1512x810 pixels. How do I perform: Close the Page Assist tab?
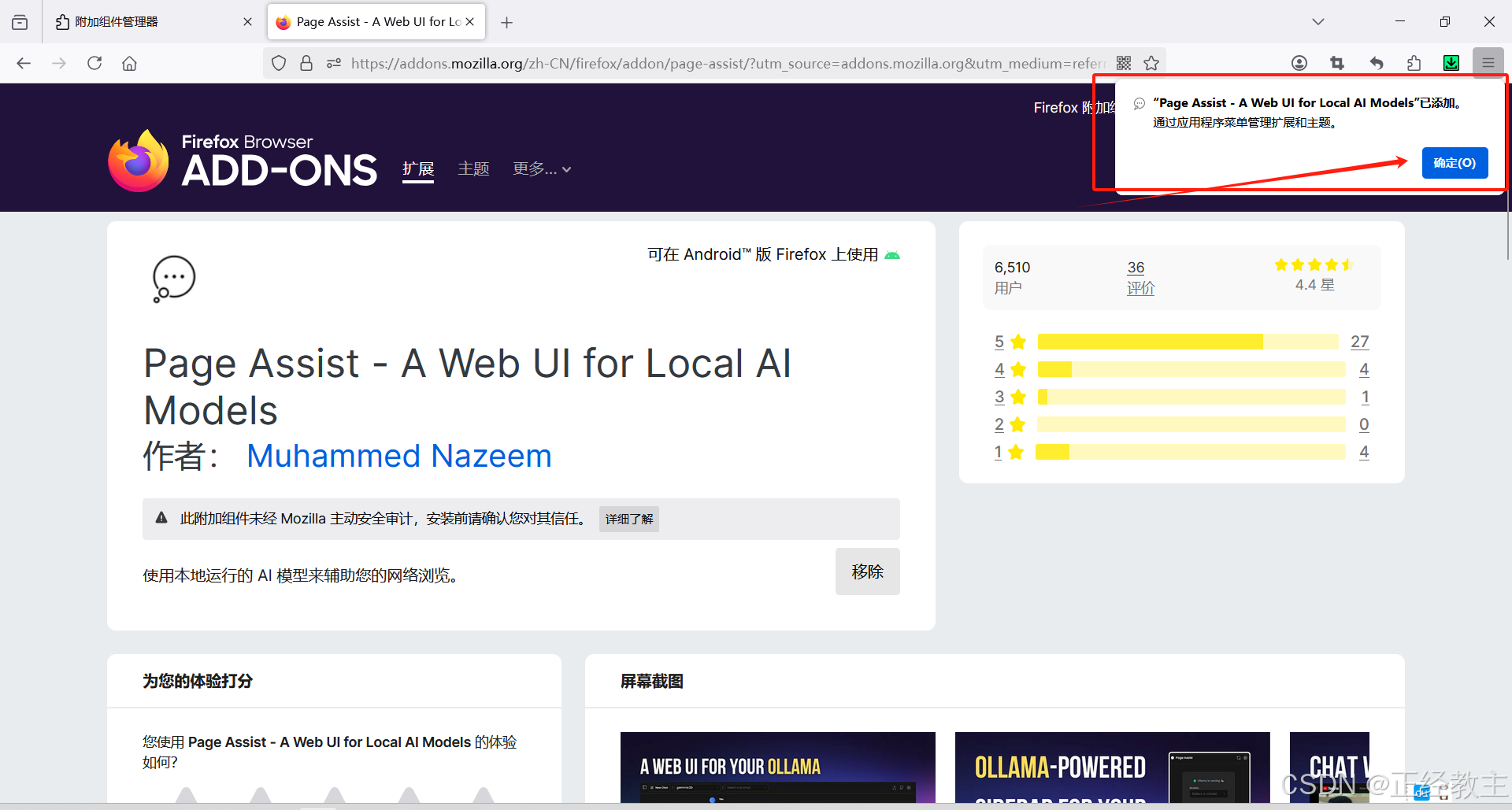[x=470, y=22]
